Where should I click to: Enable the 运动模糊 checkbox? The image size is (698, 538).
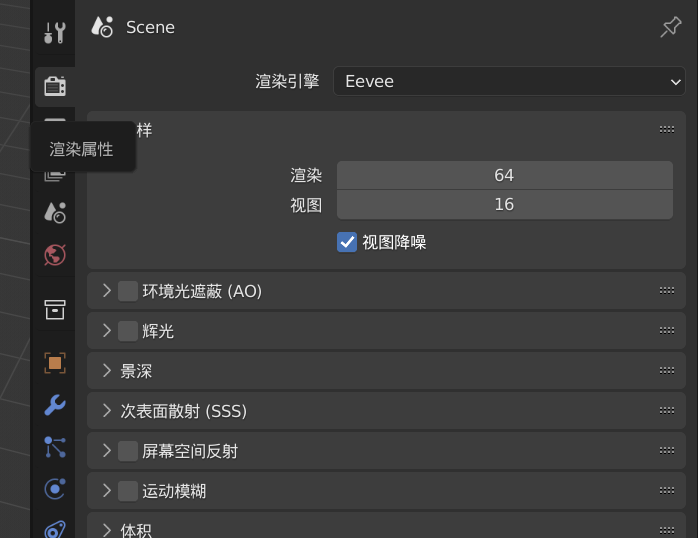[x=128, y=491]
